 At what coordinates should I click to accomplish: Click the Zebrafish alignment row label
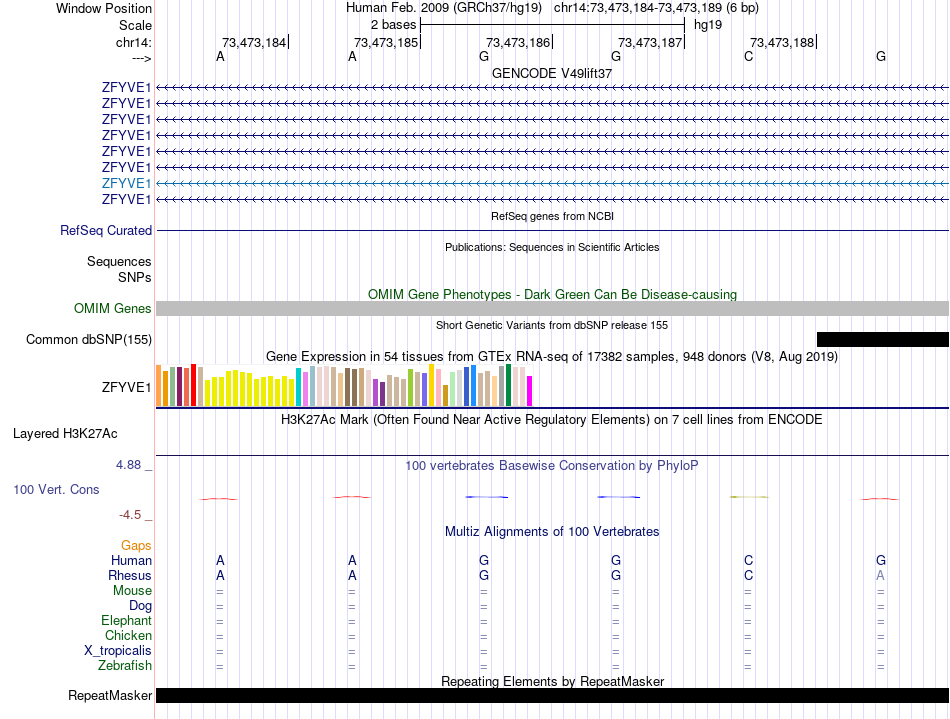coord(125,665)
